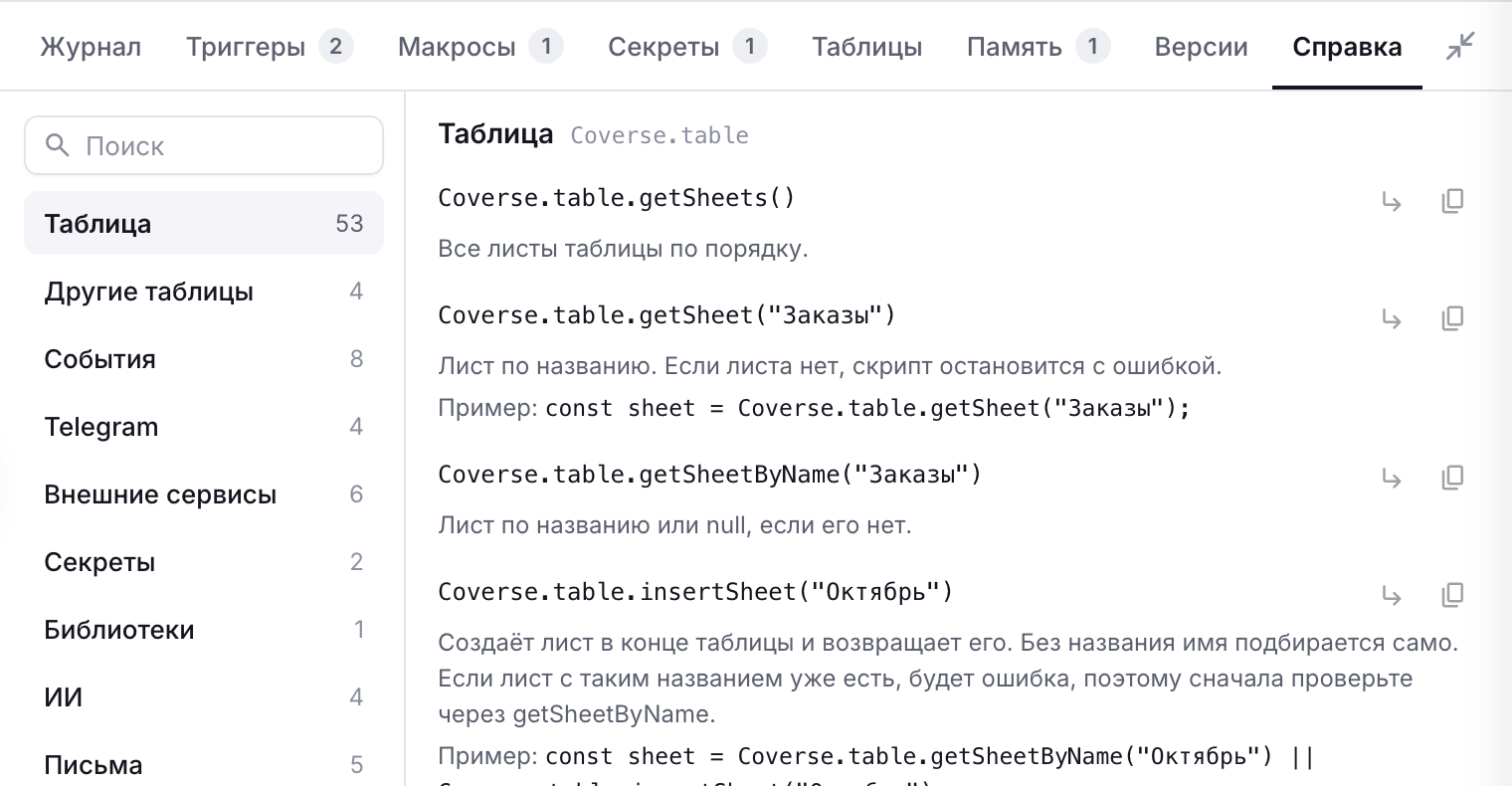Screen dimensions: 1512x786
Task: Copy the getSheets() snippet
Action: click(1452, 201)
